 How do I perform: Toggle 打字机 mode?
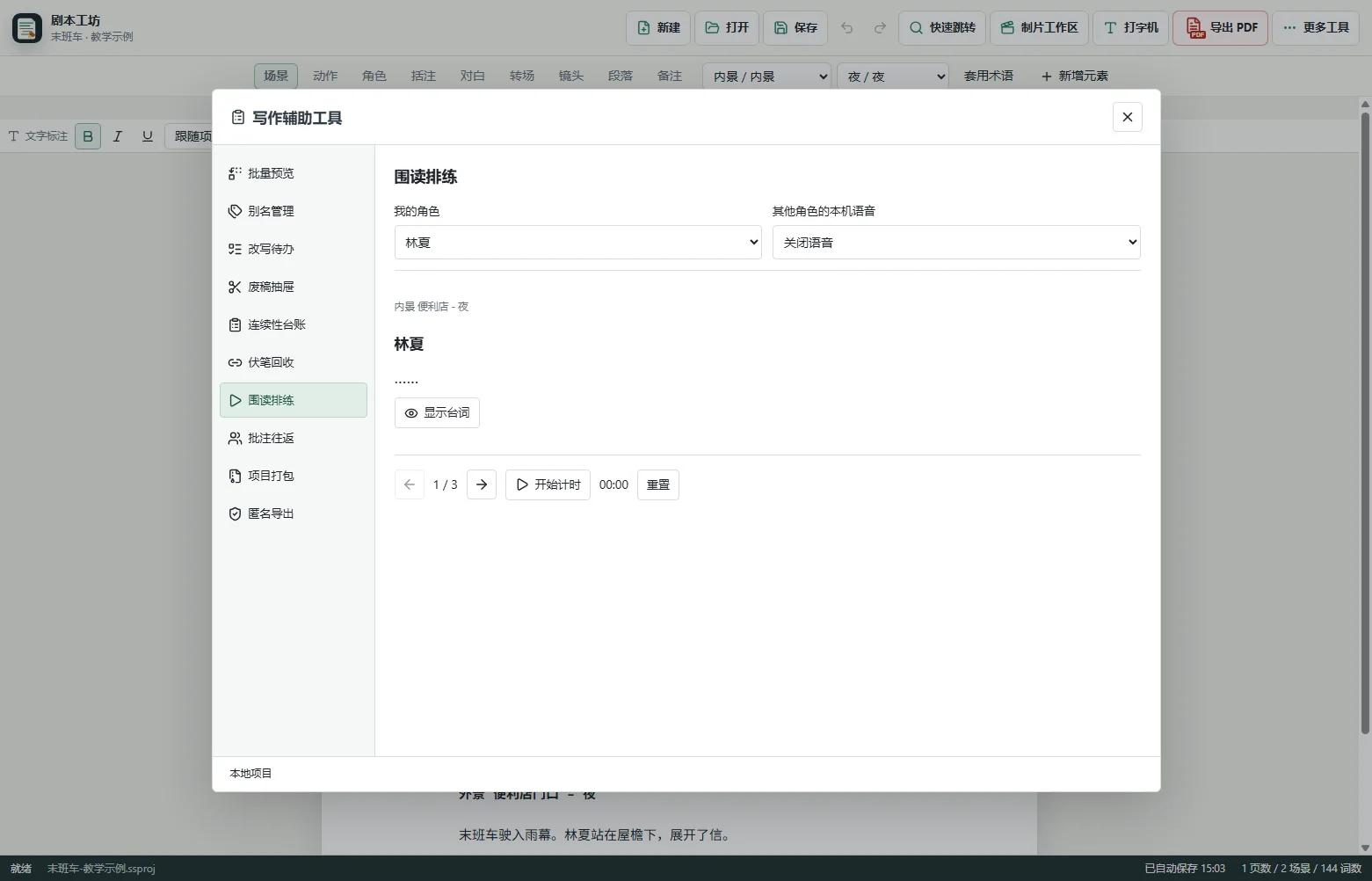pyautogui.click(x=1130, y=28)
